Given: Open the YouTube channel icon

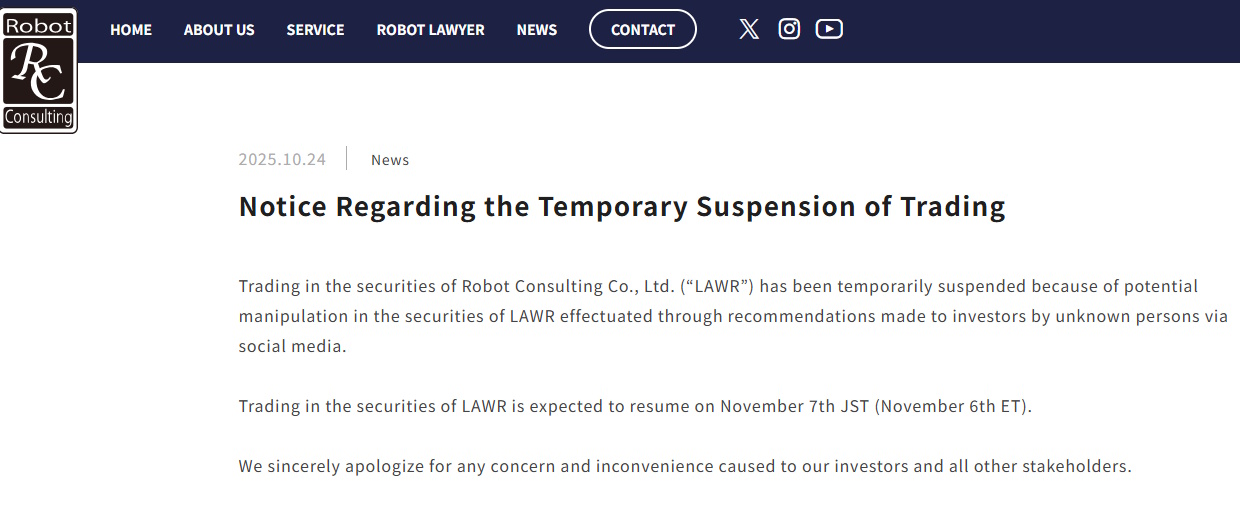Looking at the screenshot, I should pos(829,29).
